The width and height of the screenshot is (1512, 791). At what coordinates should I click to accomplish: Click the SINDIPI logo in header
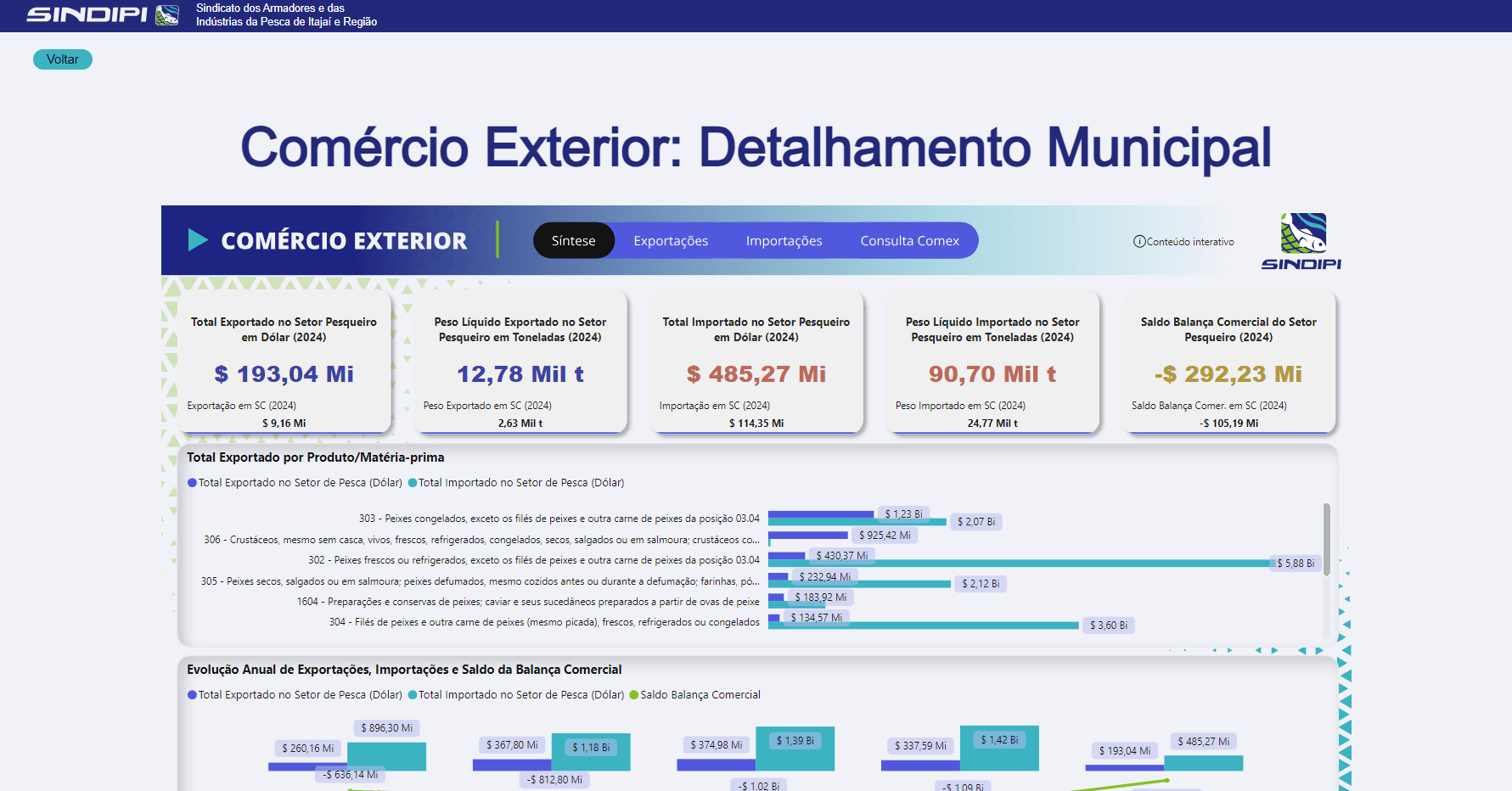point(102,14)
